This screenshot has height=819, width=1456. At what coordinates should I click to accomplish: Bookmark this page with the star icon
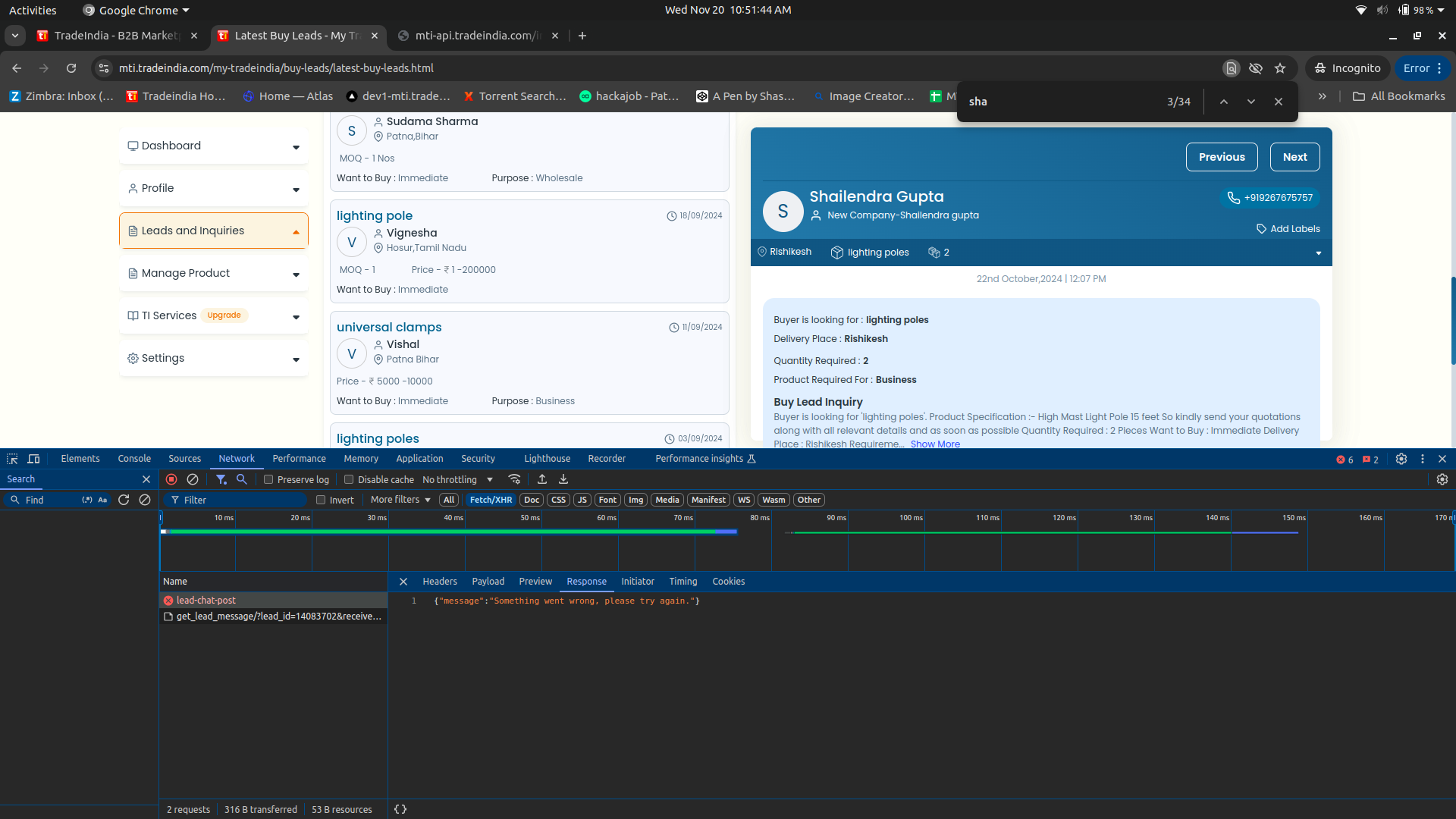pyautogui.click(x=1280, y=68)
